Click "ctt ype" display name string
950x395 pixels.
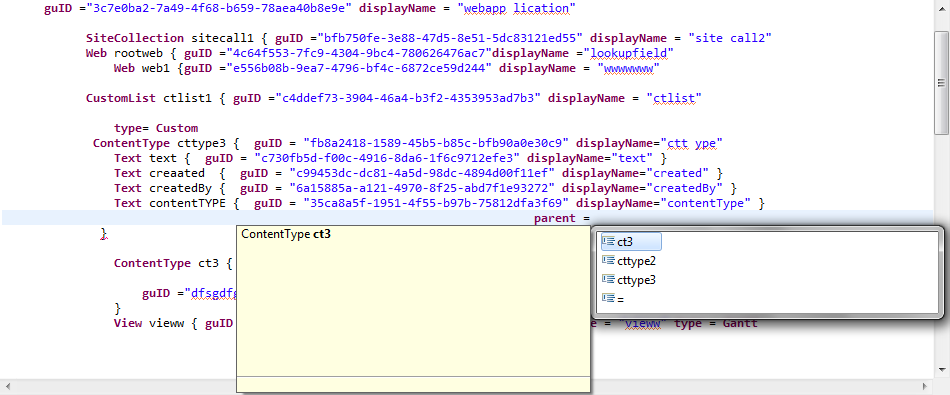(692, 143)
